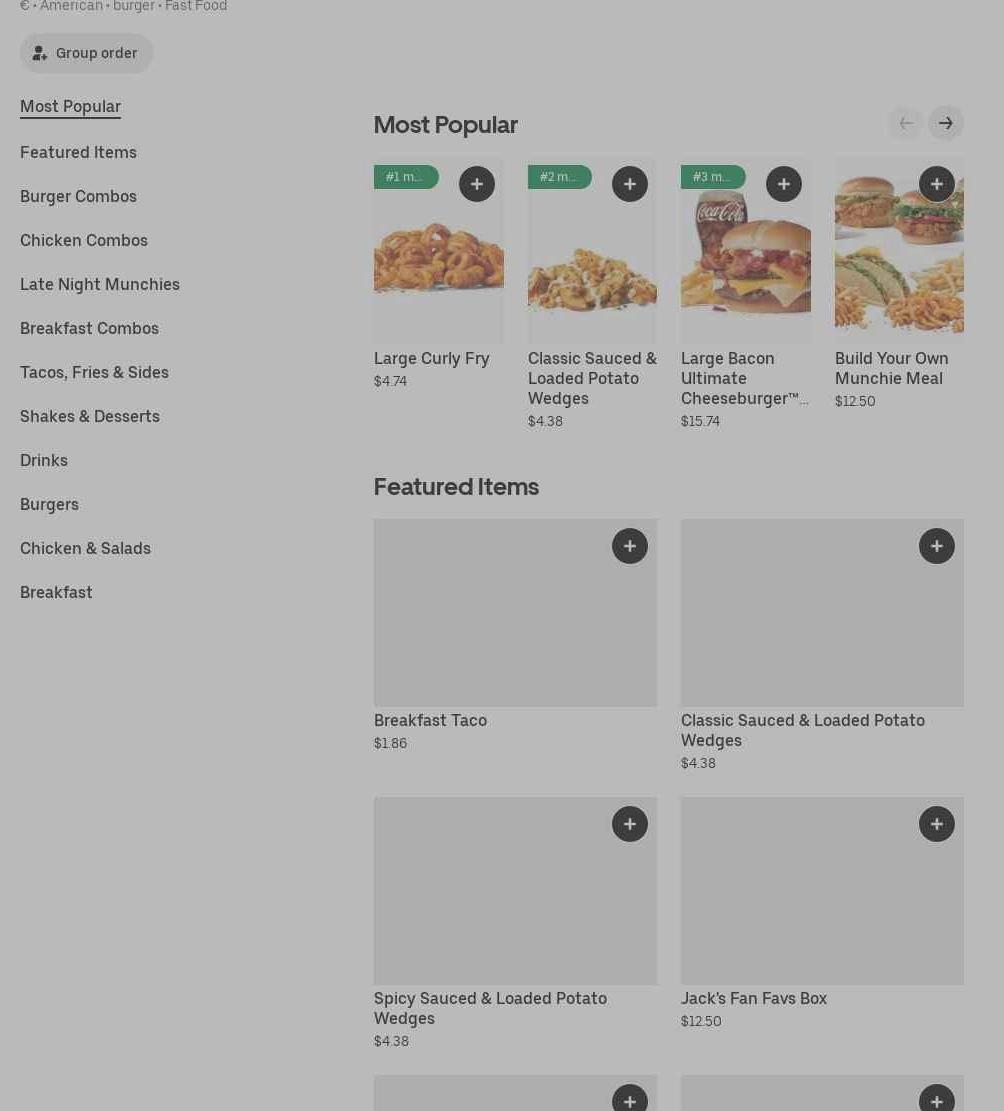Click Jack's Fan Favs Box title
This screenshot has height=1111, width=1004.
coord(754,998)
